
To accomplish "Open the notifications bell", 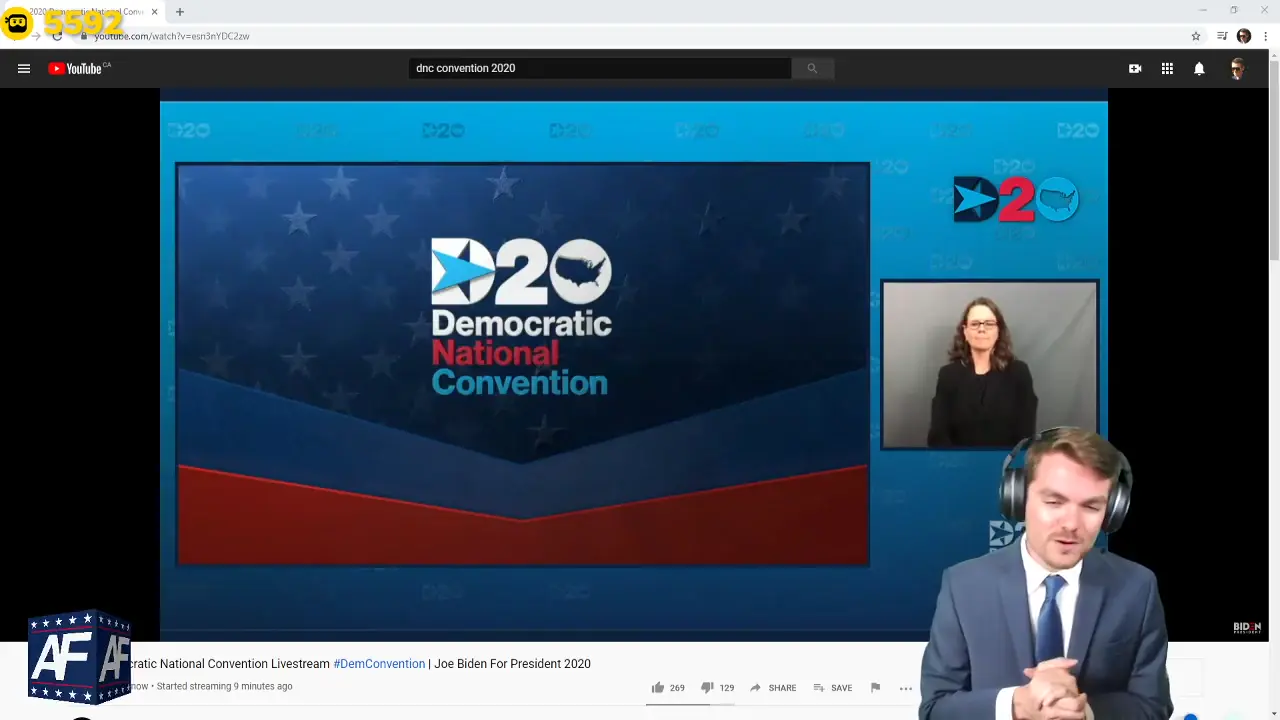I will [1199, 68].
